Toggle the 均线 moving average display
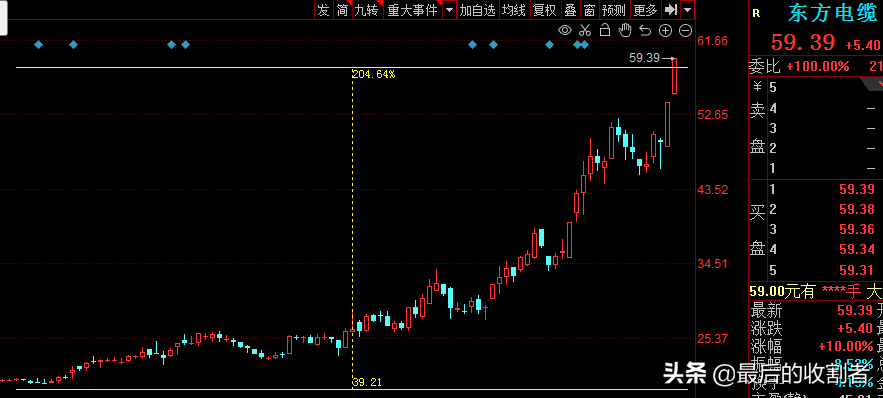This screenshot has height=398, width=883. (x=513, y=10)
